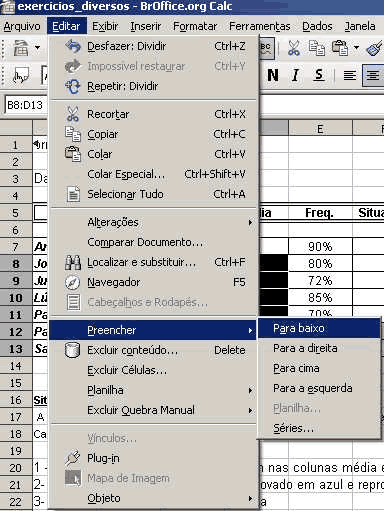Click the toolbar Cut scissors icon
The width and height of the screenshot is (384, 511).
point(293,48)
